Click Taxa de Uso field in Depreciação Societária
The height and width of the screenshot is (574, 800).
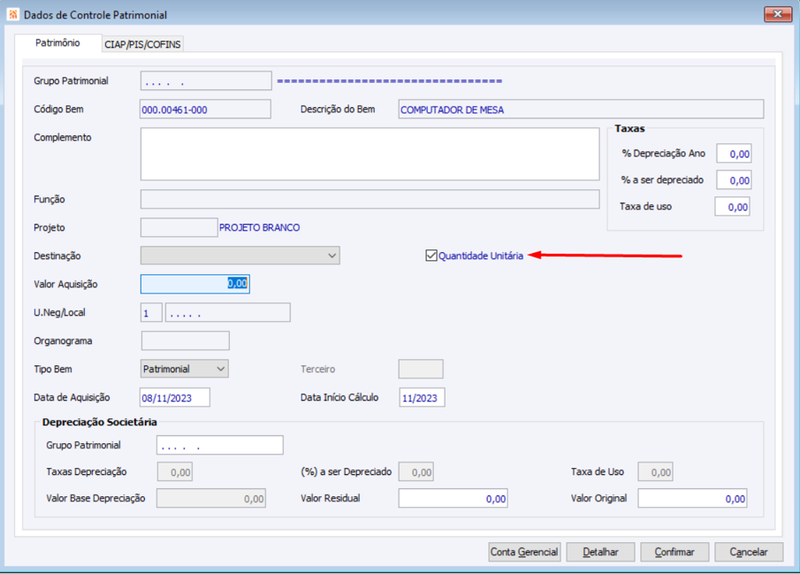tap(655, 472)
